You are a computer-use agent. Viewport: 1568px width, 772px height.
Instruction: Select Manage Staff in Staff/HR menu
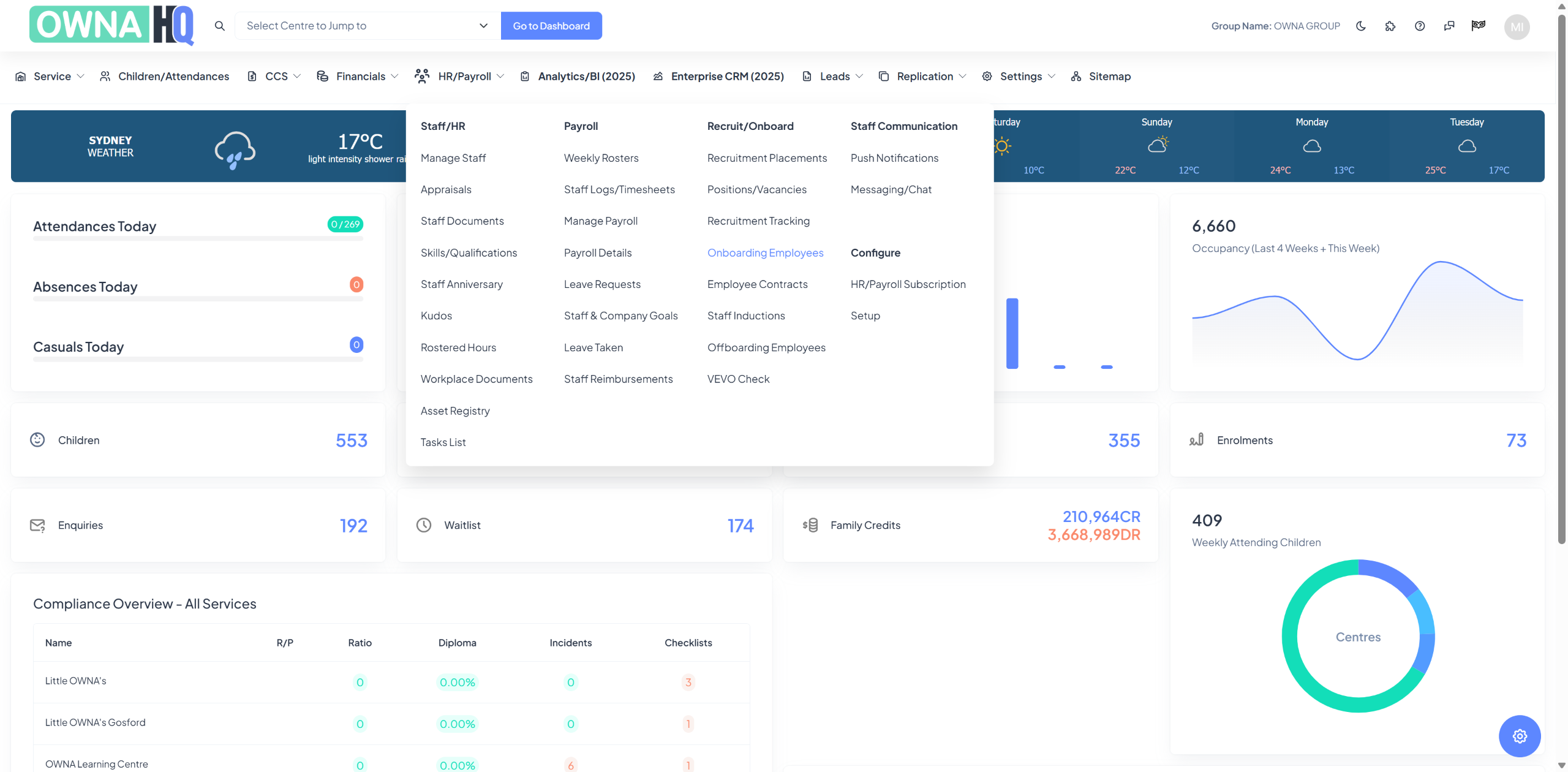pos(453,158)
